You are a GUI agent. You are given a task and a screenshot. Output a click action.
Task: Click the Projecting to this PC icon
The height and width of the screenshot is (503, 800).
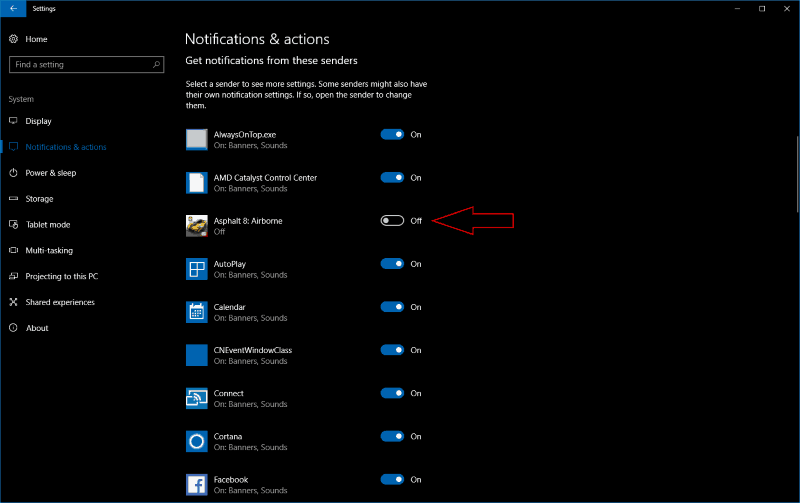pyautogui.click(x=14, y=276)
